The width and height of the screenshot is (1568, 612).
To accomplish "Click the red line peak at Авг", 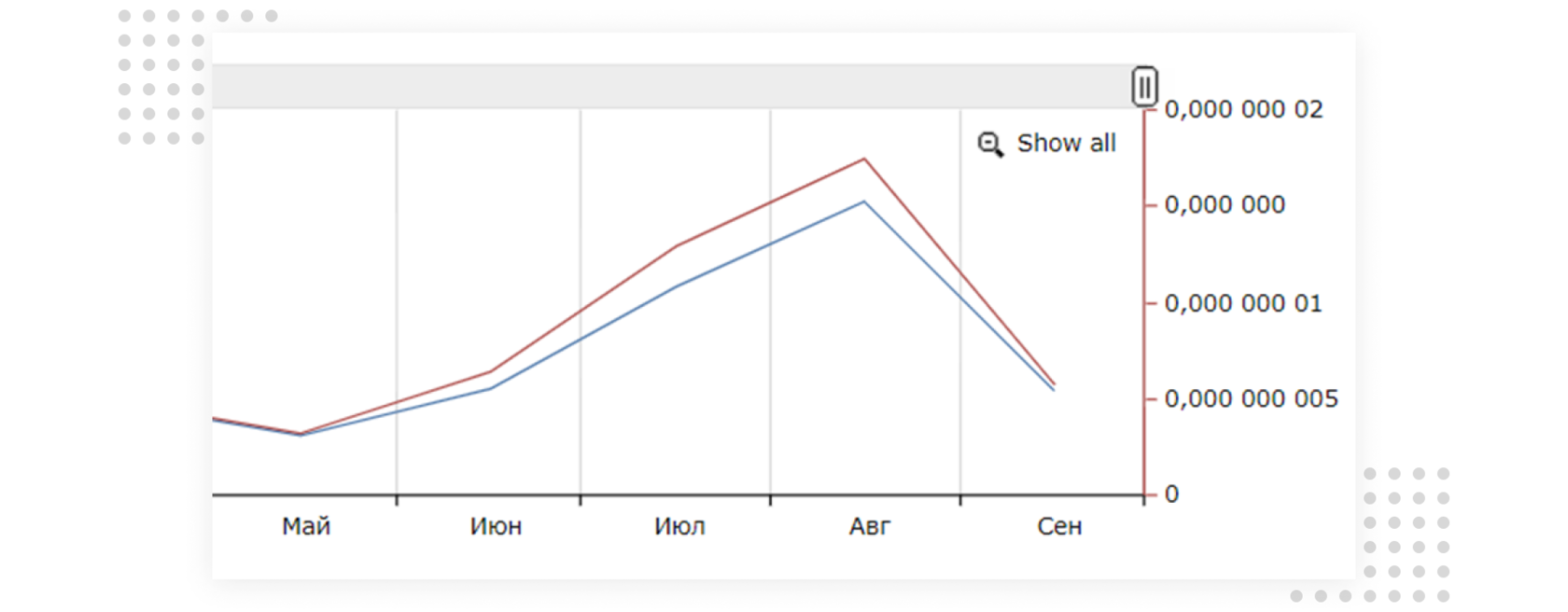I will tap(864, 160).
